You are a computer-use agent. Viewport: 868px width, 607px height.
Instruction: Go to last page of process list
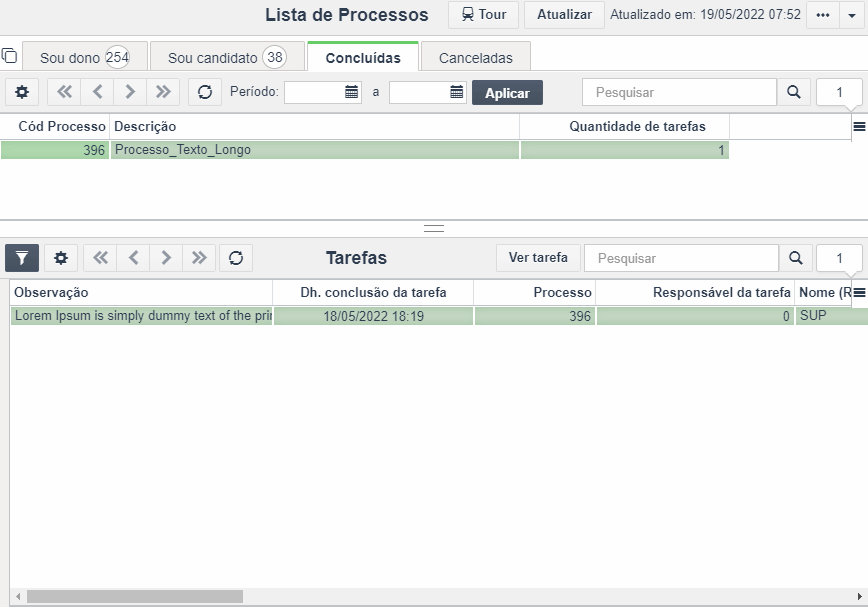pyautogui.click(x=163, y=92)
